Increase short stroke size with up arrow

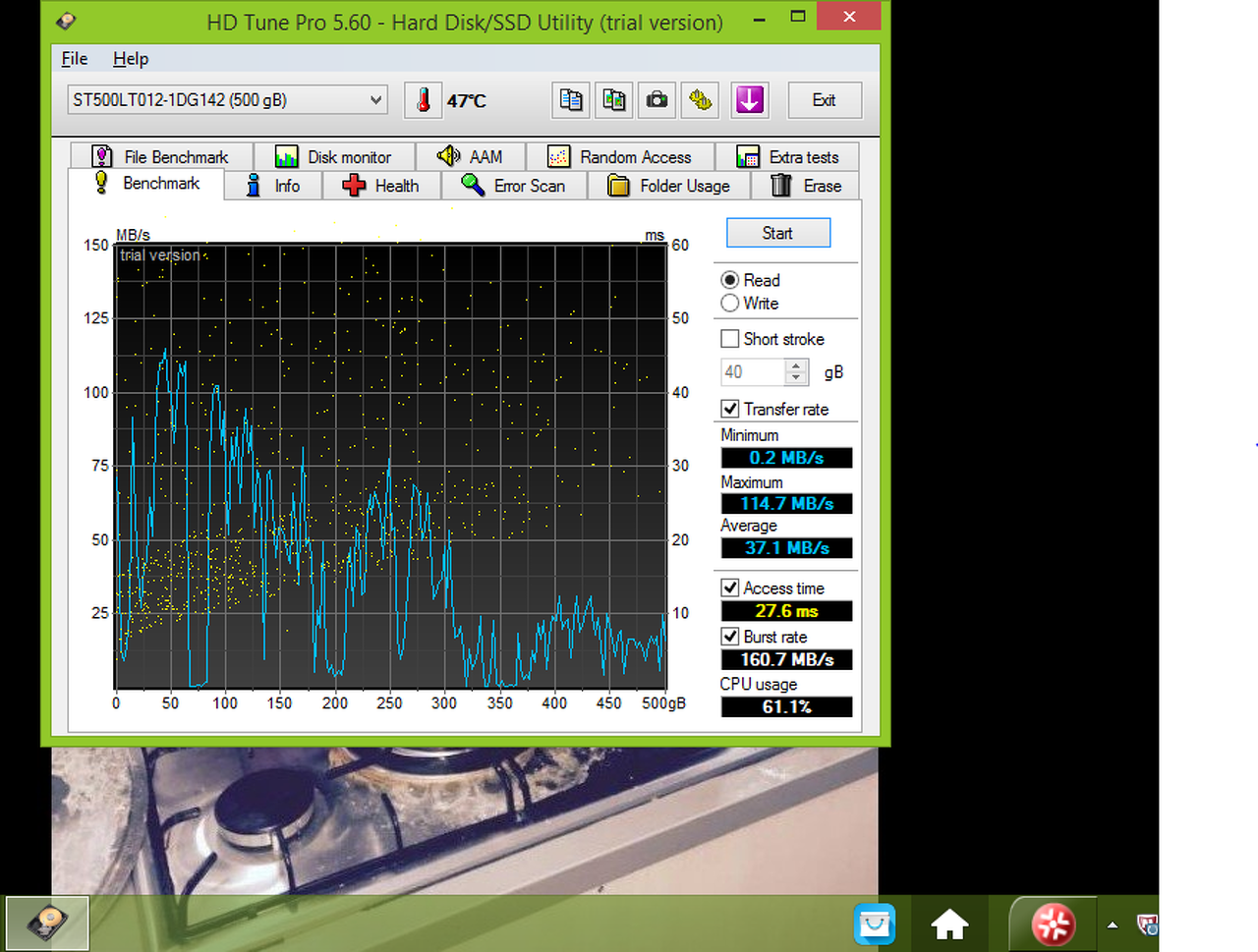pyautogui.click(x=797, y=365)
